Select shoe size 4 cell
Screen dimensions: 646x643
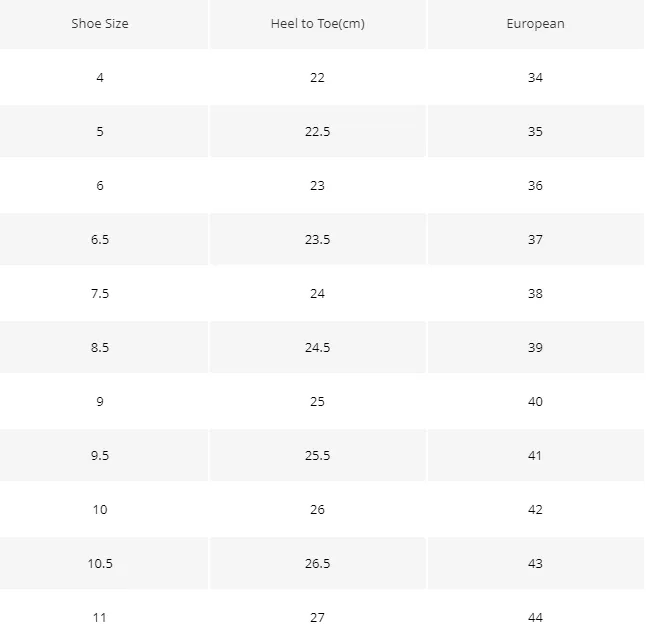(x=100, y=77)
